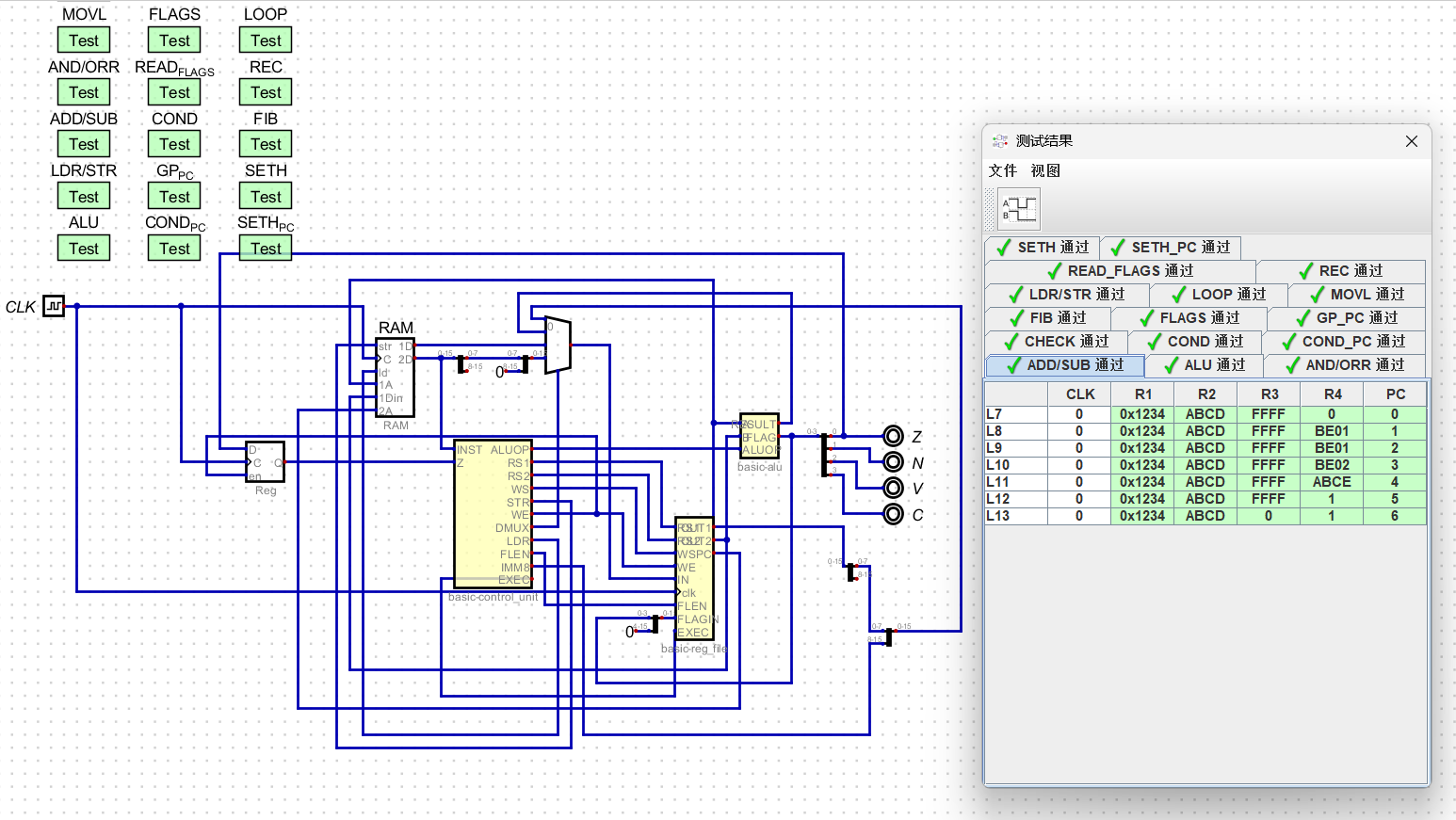Switch to the REC 通过 tab
The image size is (1456, 820).
point(1340,271)
